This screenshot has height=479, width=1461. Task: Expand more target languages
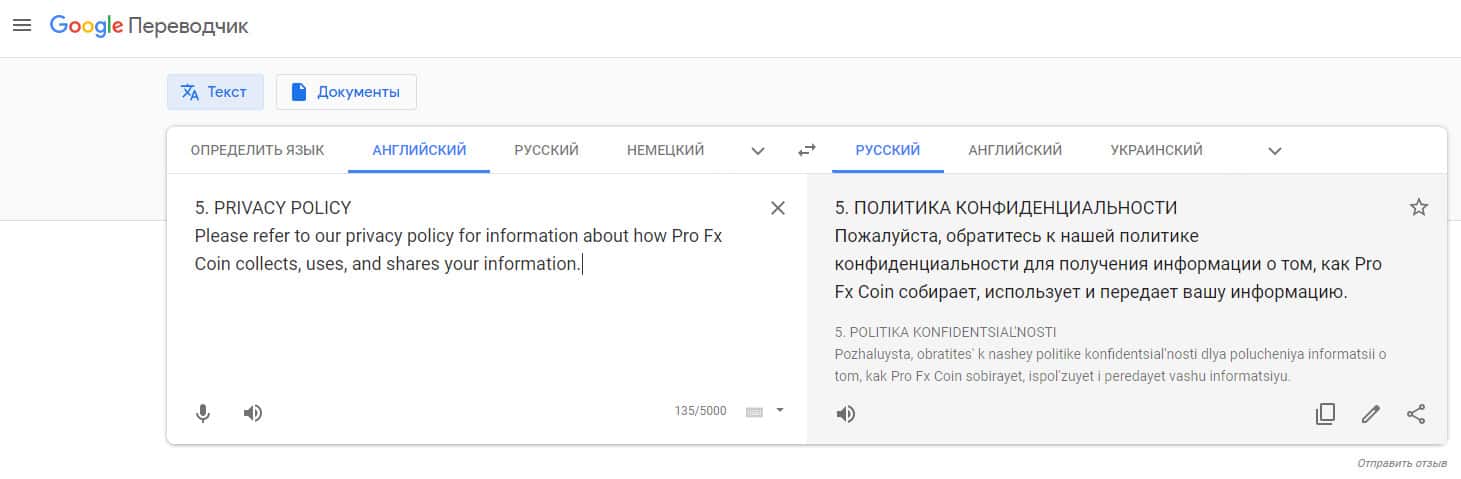(1275, 151)
